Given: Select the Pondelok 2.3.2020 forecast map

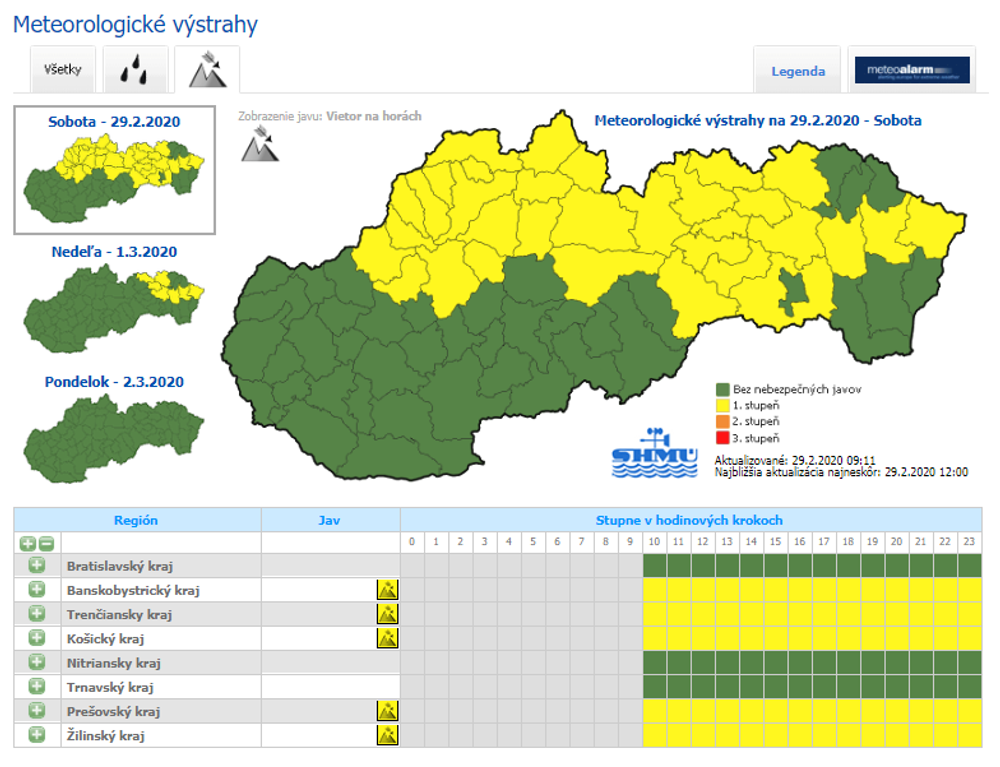Looking at the screenshot, I should click(x=114, y=425).
